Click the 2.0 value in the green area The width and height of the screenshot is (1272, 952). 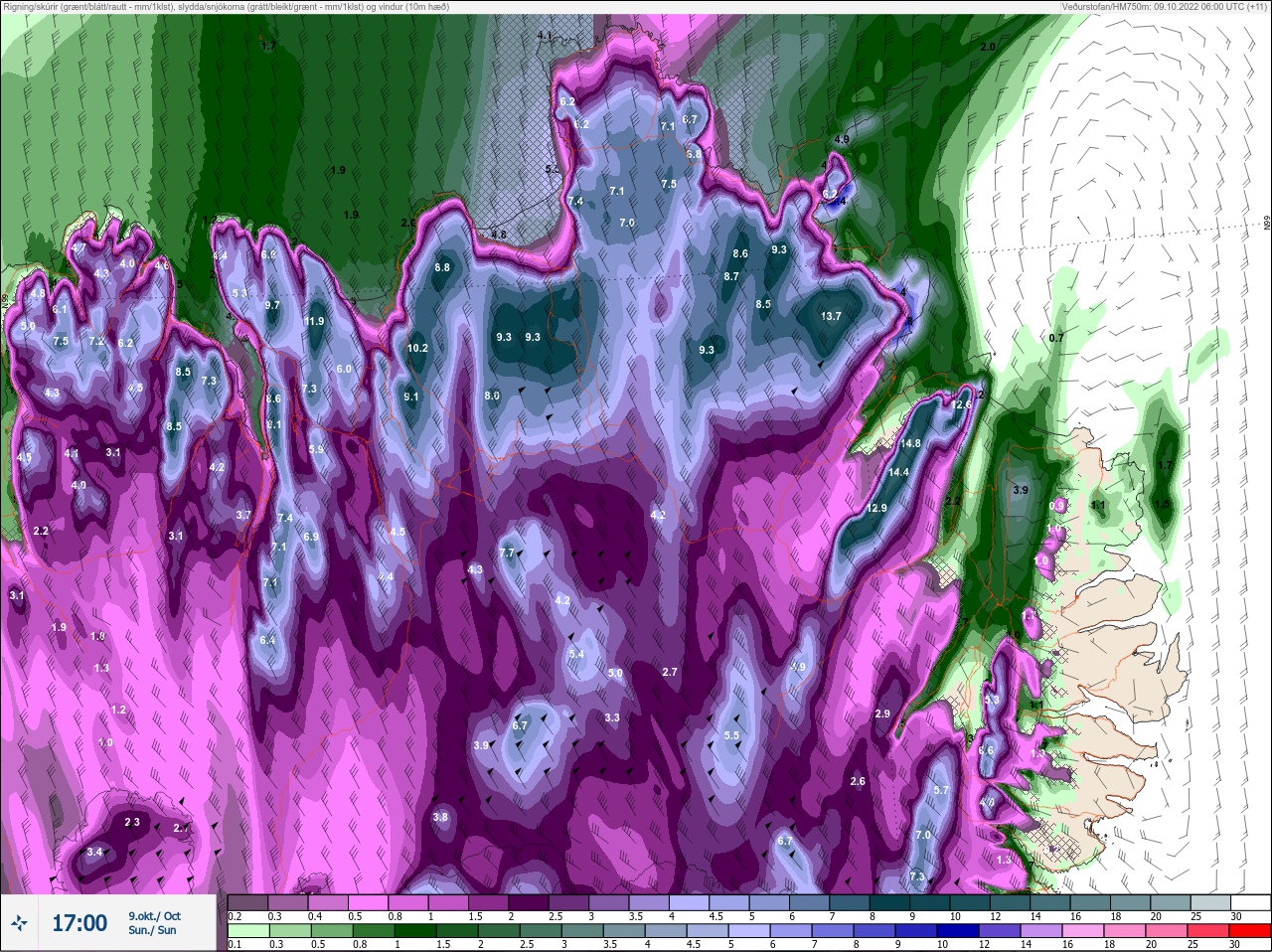coord(988,47)
